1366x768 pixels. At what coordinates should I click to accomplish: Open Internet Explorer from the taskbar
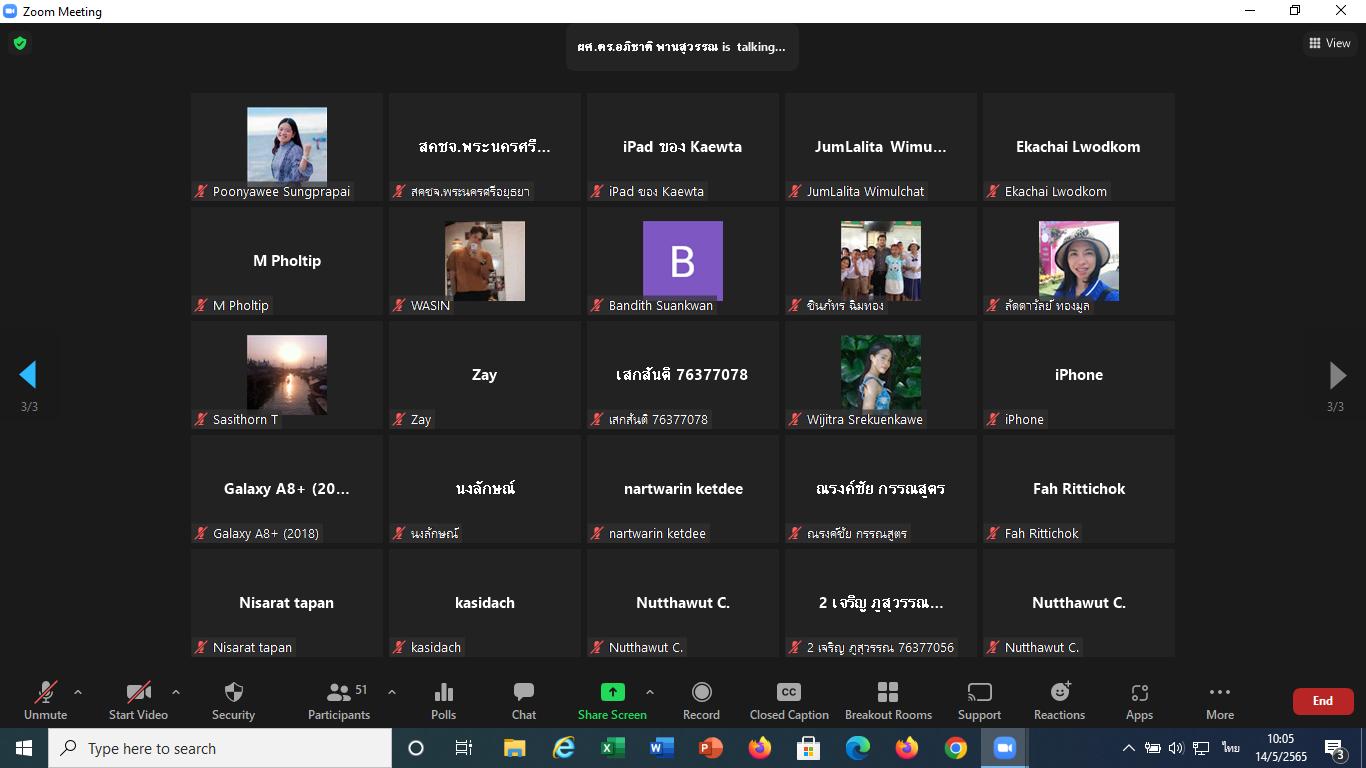coord(564,748)
